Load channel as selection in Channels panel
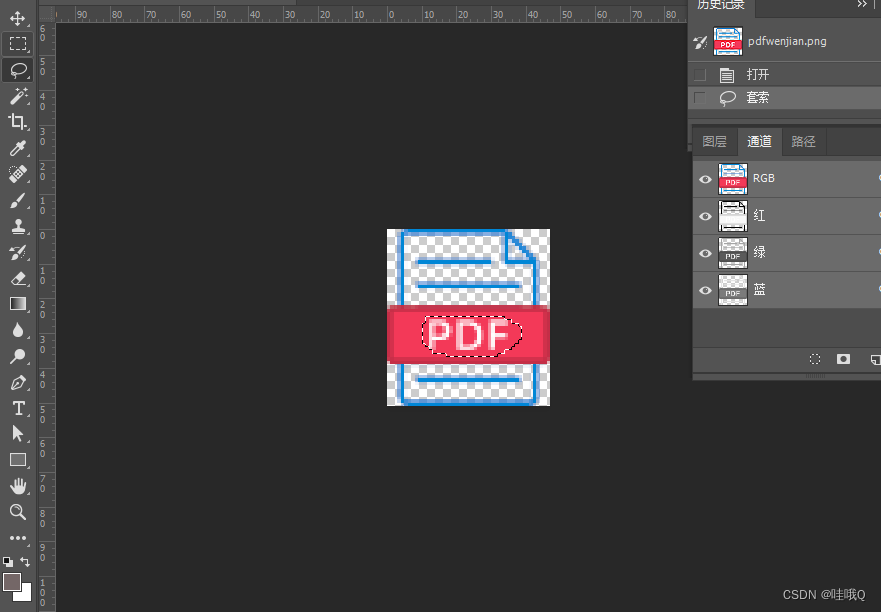 tap(815, 358)
